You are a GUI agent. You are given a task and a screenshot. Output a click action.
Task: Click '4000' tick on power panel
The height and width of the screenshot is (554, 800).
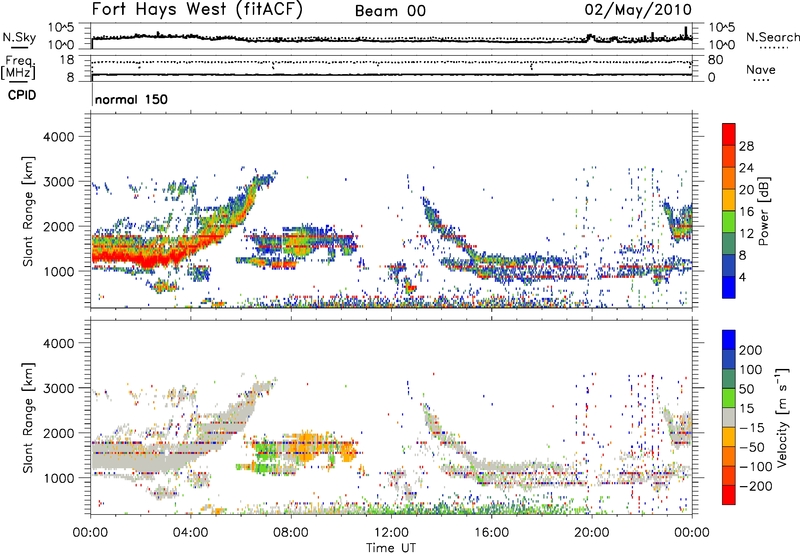click(x=58, y=137)
